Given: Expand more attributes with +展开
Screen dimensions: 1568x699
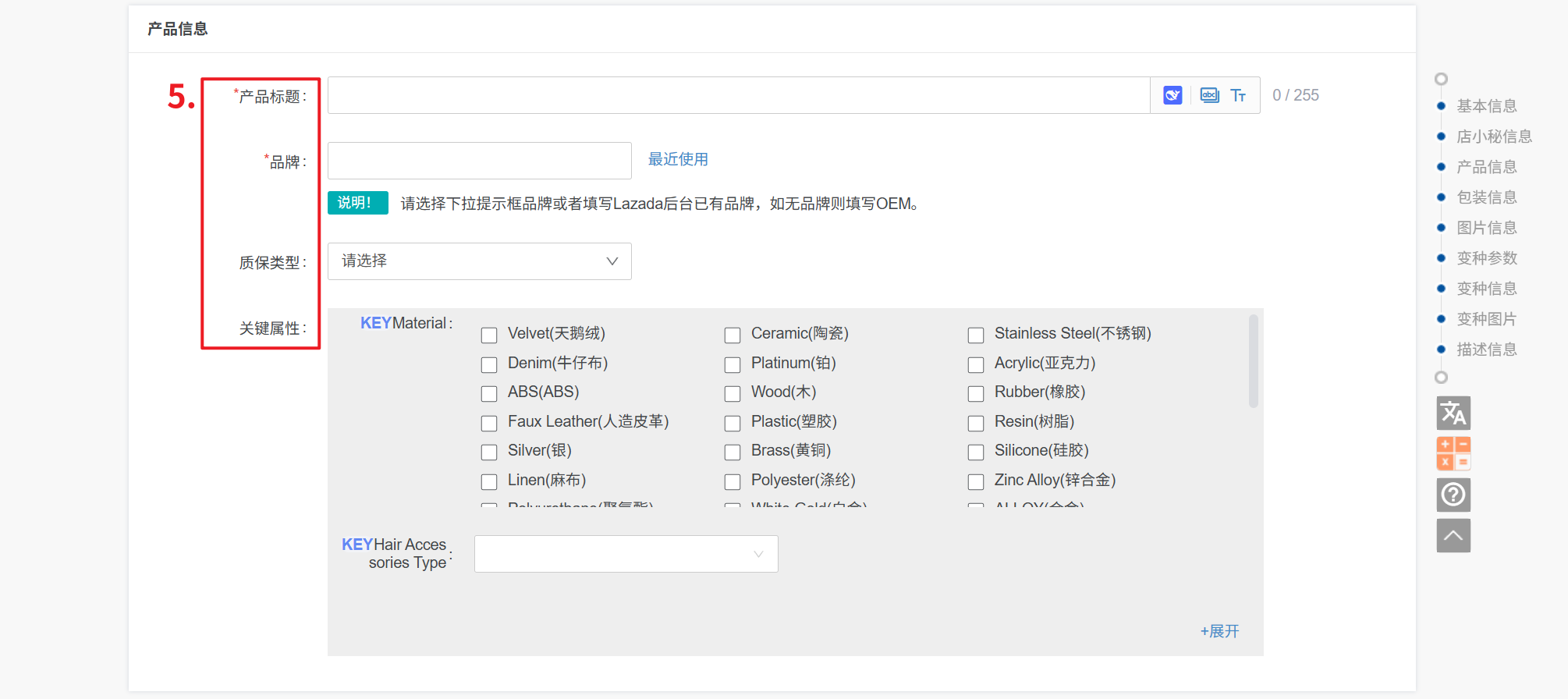Looking at the screenshot, I should [x=1219, y=631].
